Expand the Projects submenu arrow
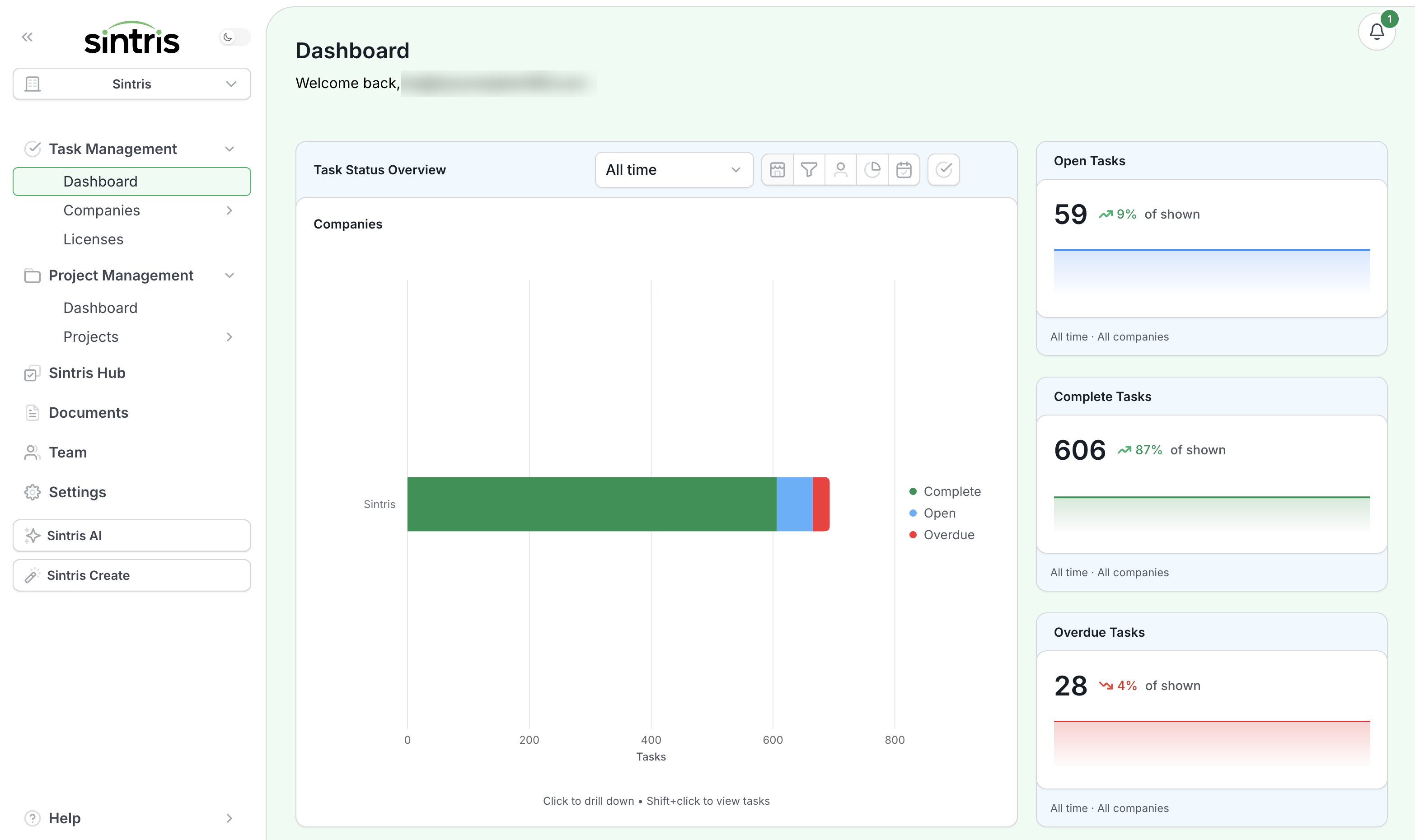 tap(230, 337)
